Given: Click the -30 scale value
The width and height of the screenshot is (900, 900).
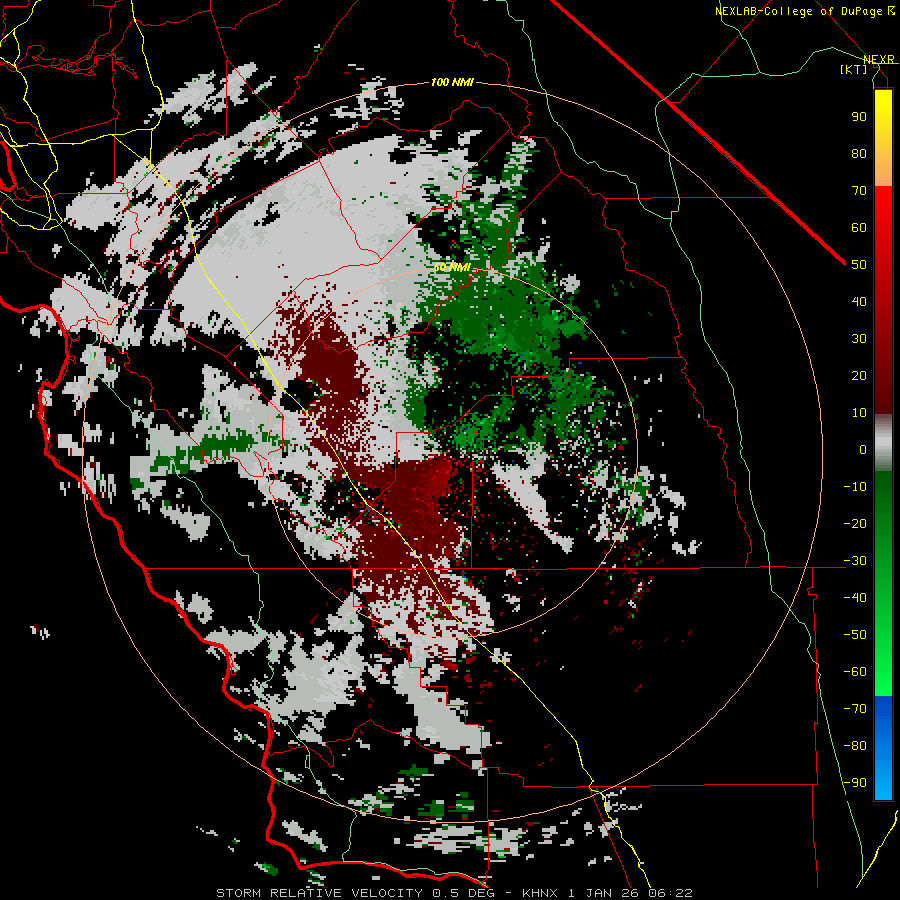Looking at the screenshot, I should [855, 561].
